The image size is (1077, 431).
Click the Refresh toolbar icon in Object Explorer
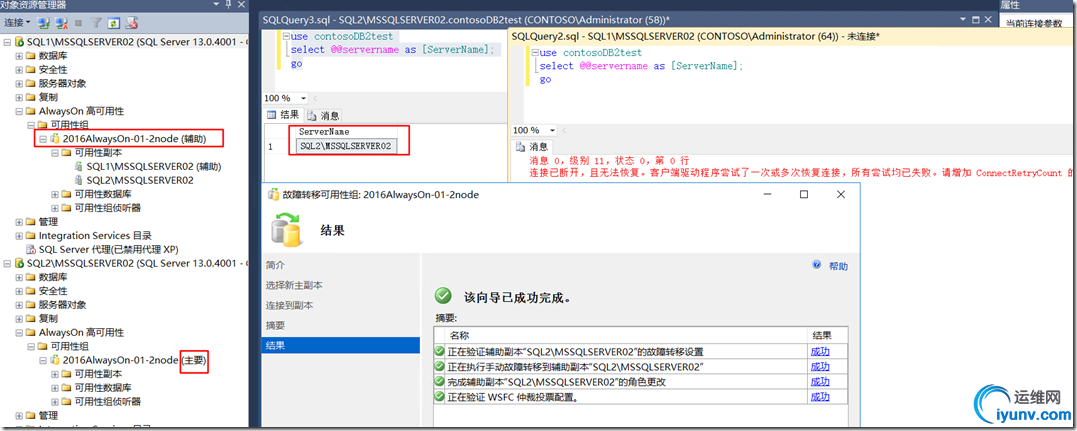tap(113, 23)
